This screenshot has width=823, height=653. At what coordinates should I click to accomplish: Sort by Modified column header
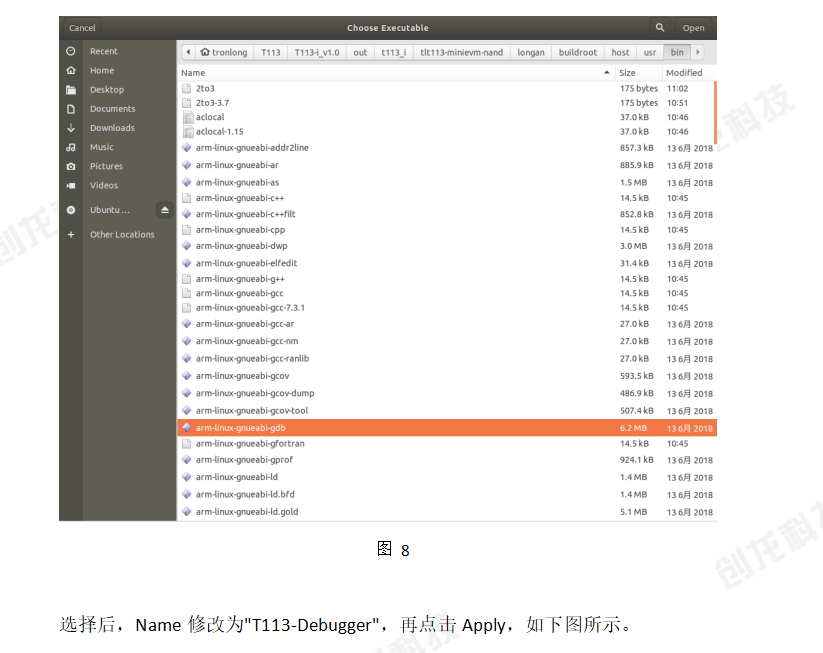pyautogui.click(x=689, y=72)
